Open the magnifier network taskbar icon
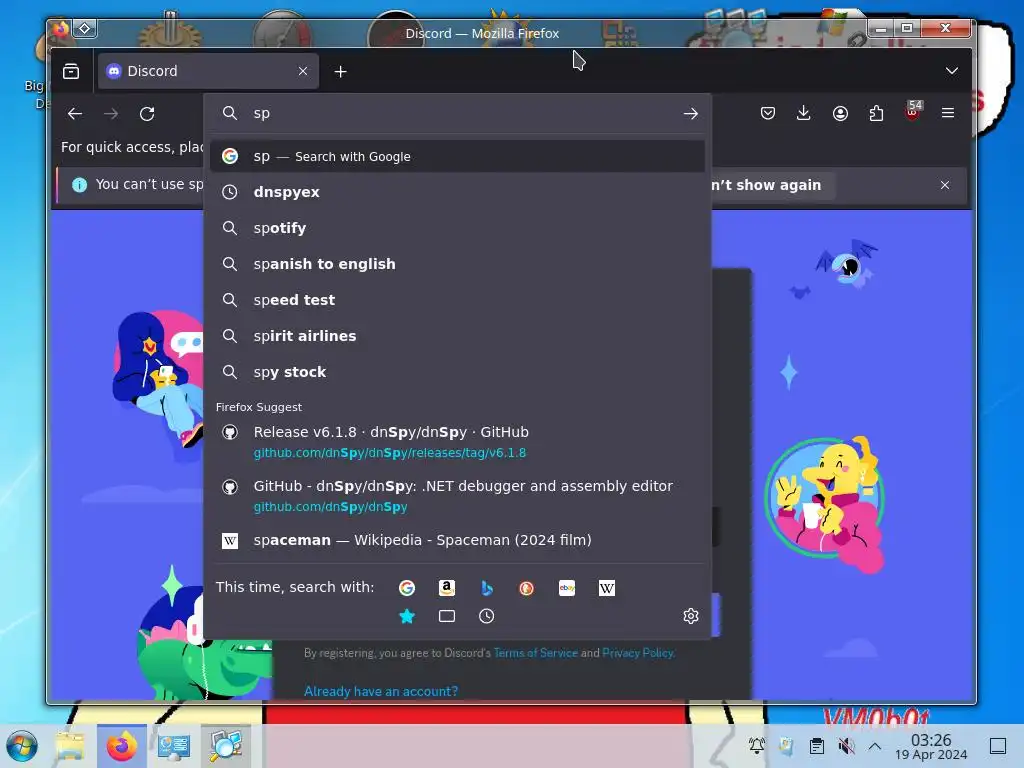 tap(225, 746)
